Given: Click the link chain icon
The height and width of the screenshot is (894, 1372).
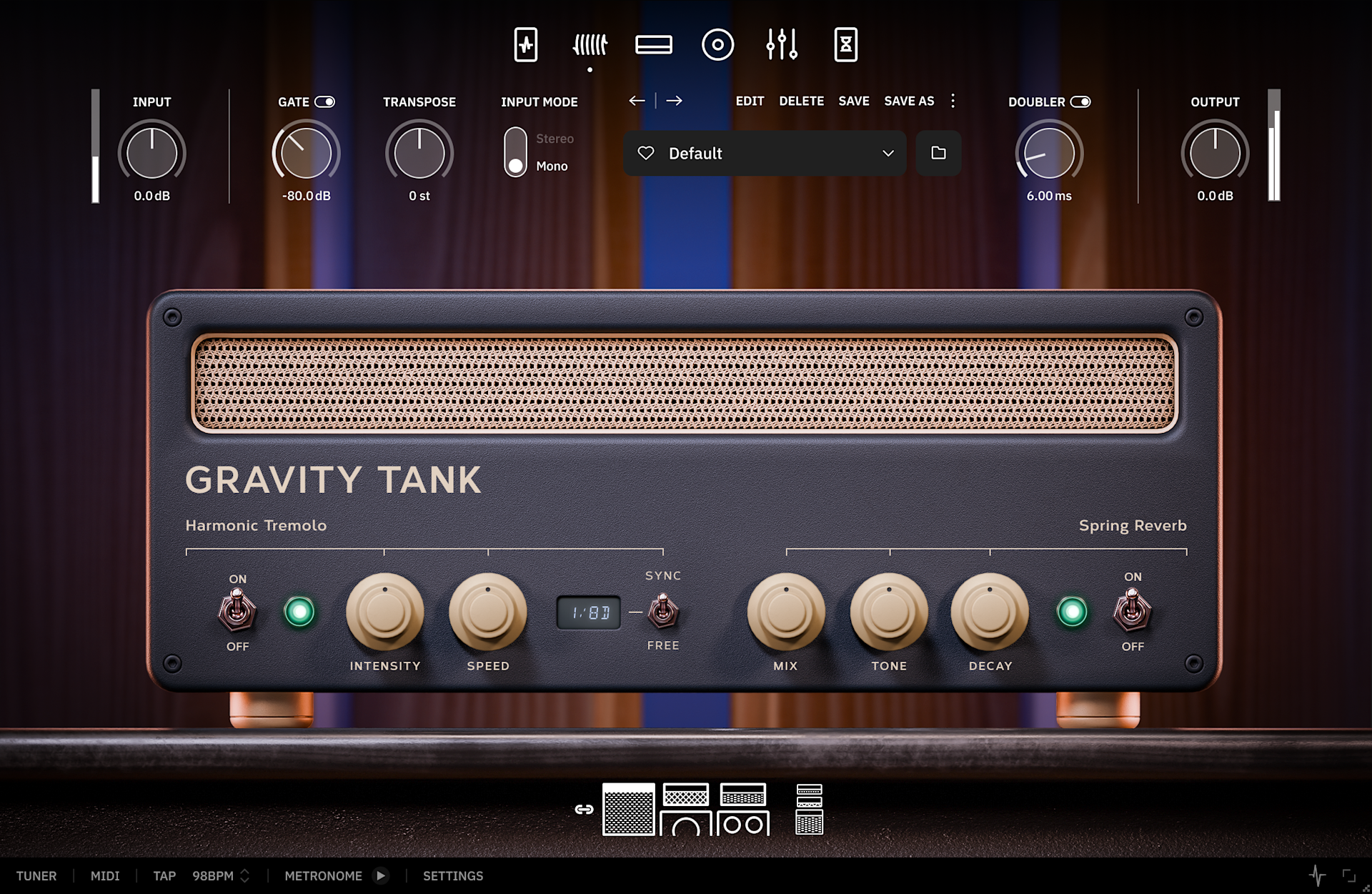Looking at the screenshot, I should click(x=584, y=810).
